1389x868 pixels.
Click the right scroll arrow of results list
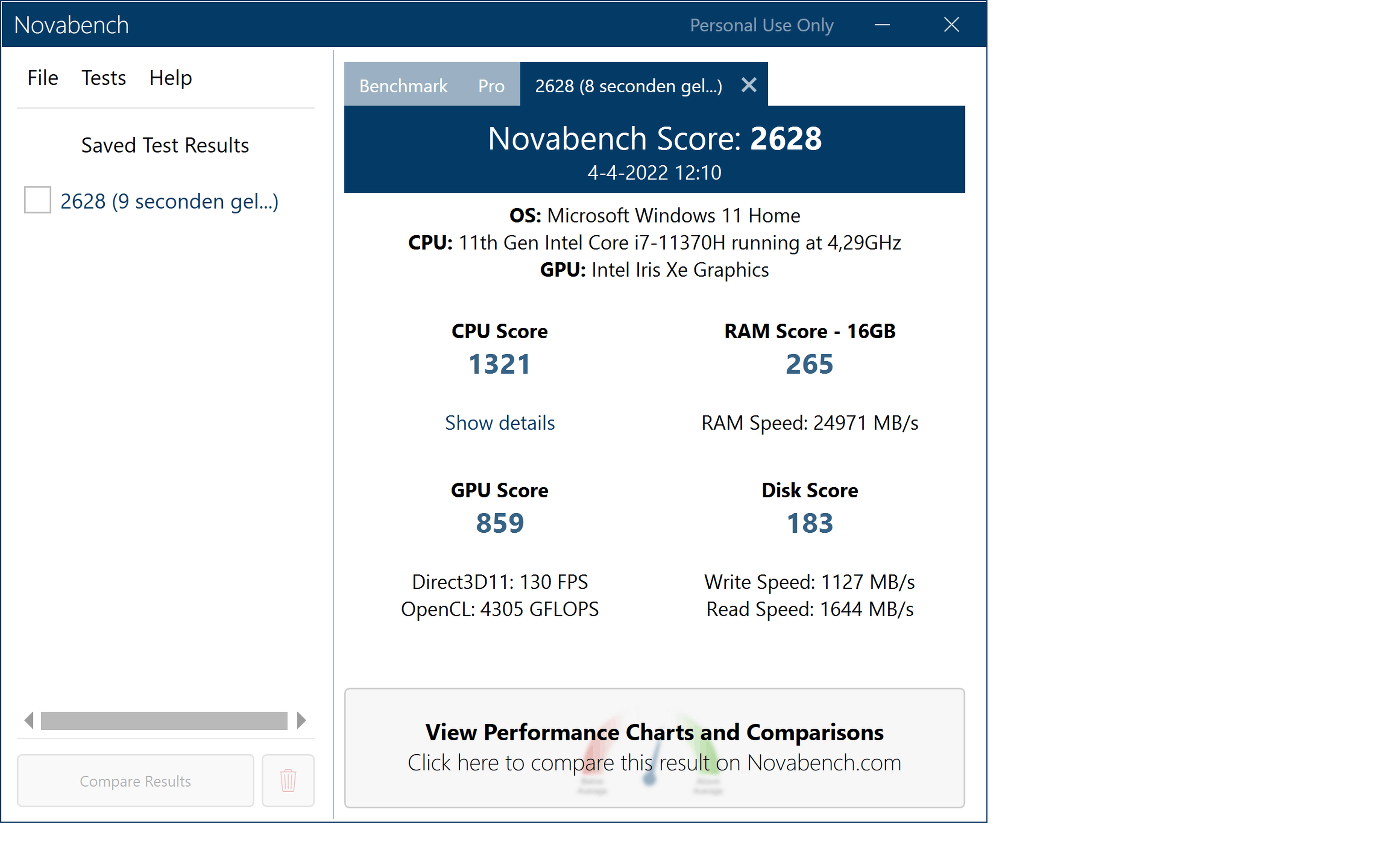301,720
